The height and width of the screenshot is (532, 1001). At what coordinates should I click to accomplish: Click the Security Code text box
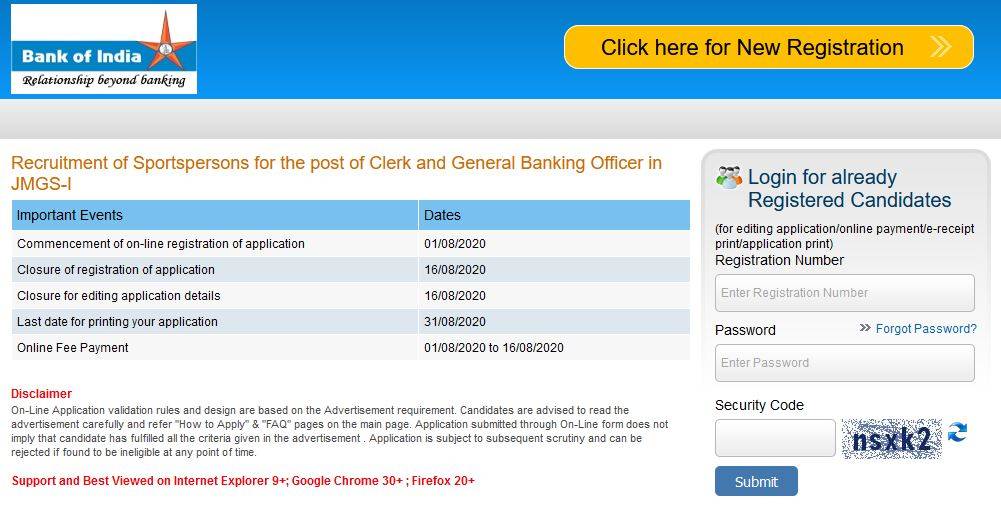point(775,438)
